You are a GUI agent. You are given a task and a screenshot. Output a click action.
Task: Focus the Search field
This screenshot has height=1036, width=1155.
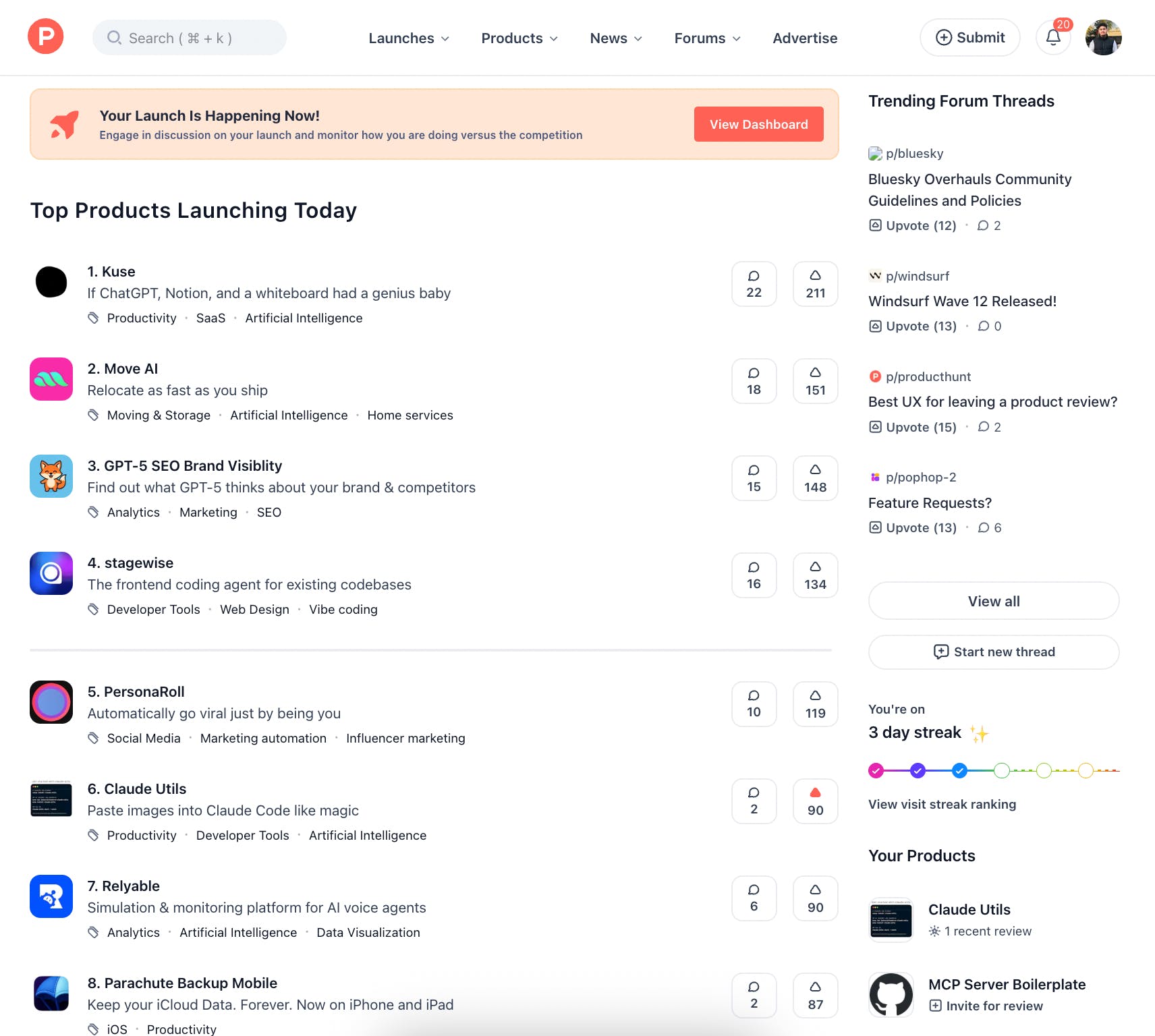pos(190,38)
